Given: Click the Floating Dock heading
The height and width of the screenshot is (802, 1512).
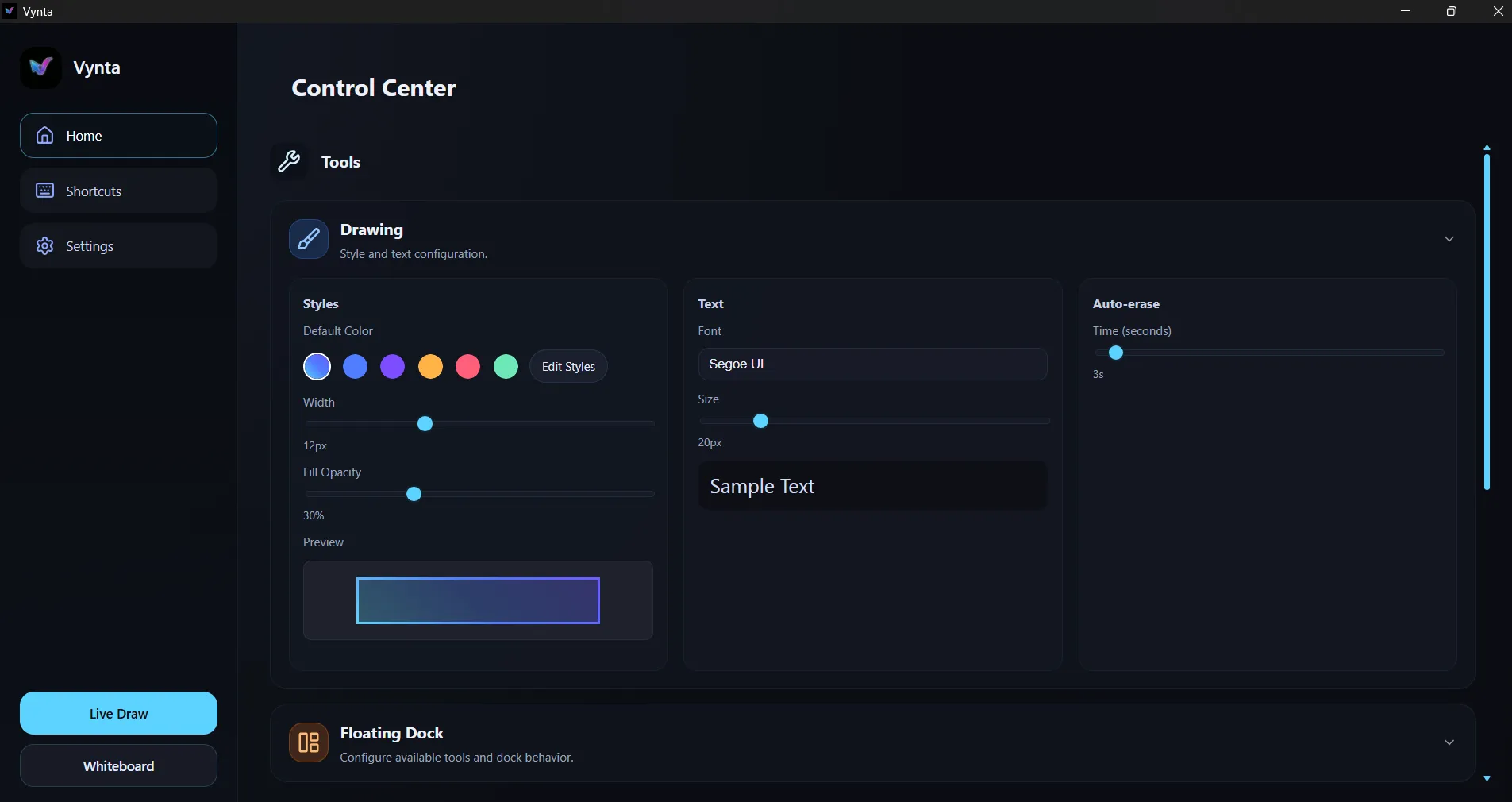Looking at the screenshot, I should pos(391,733).
